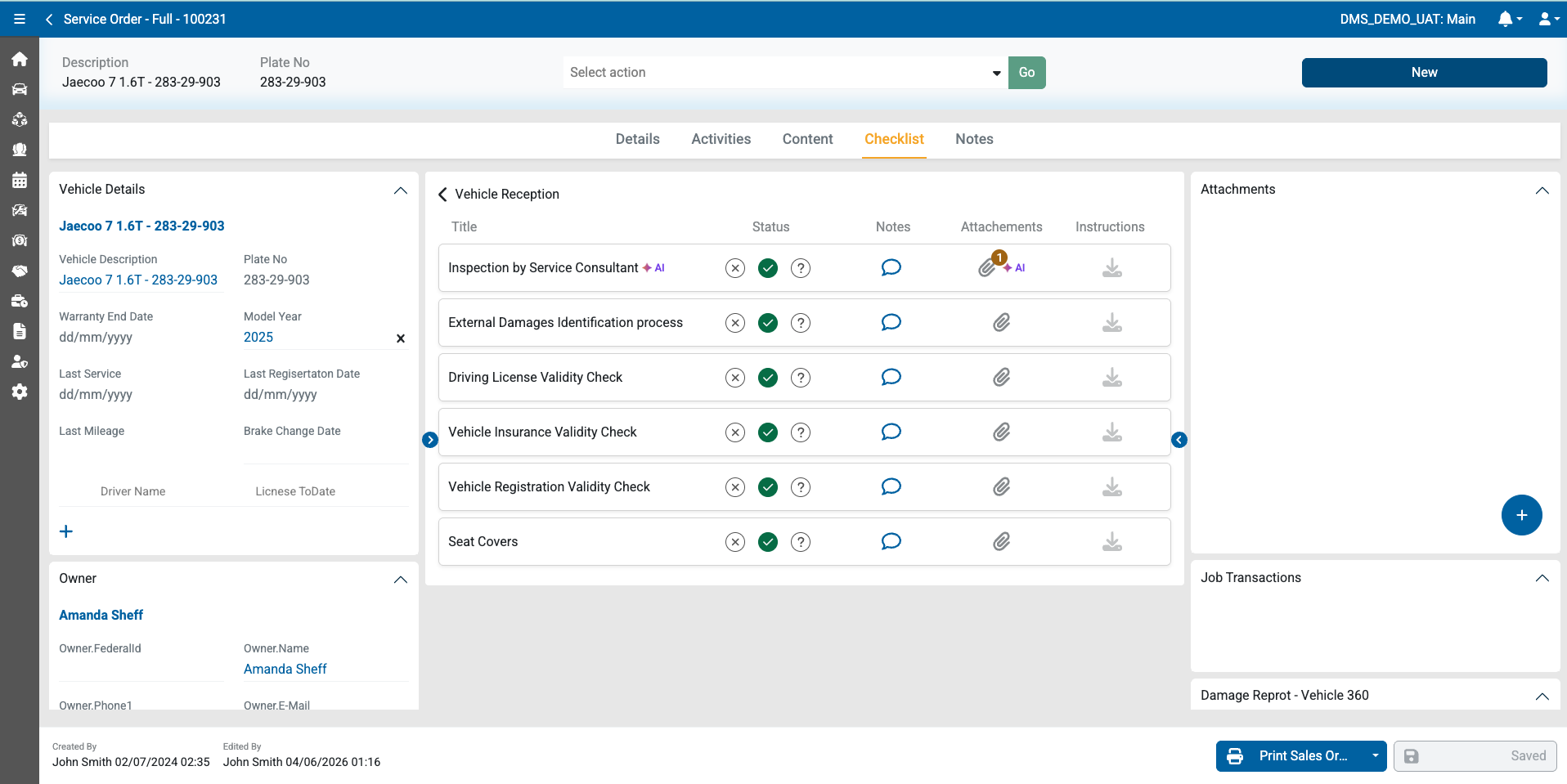Switch to the Notes tab
The width and height of the screenshot is (1567, 784).
point(974,139)
